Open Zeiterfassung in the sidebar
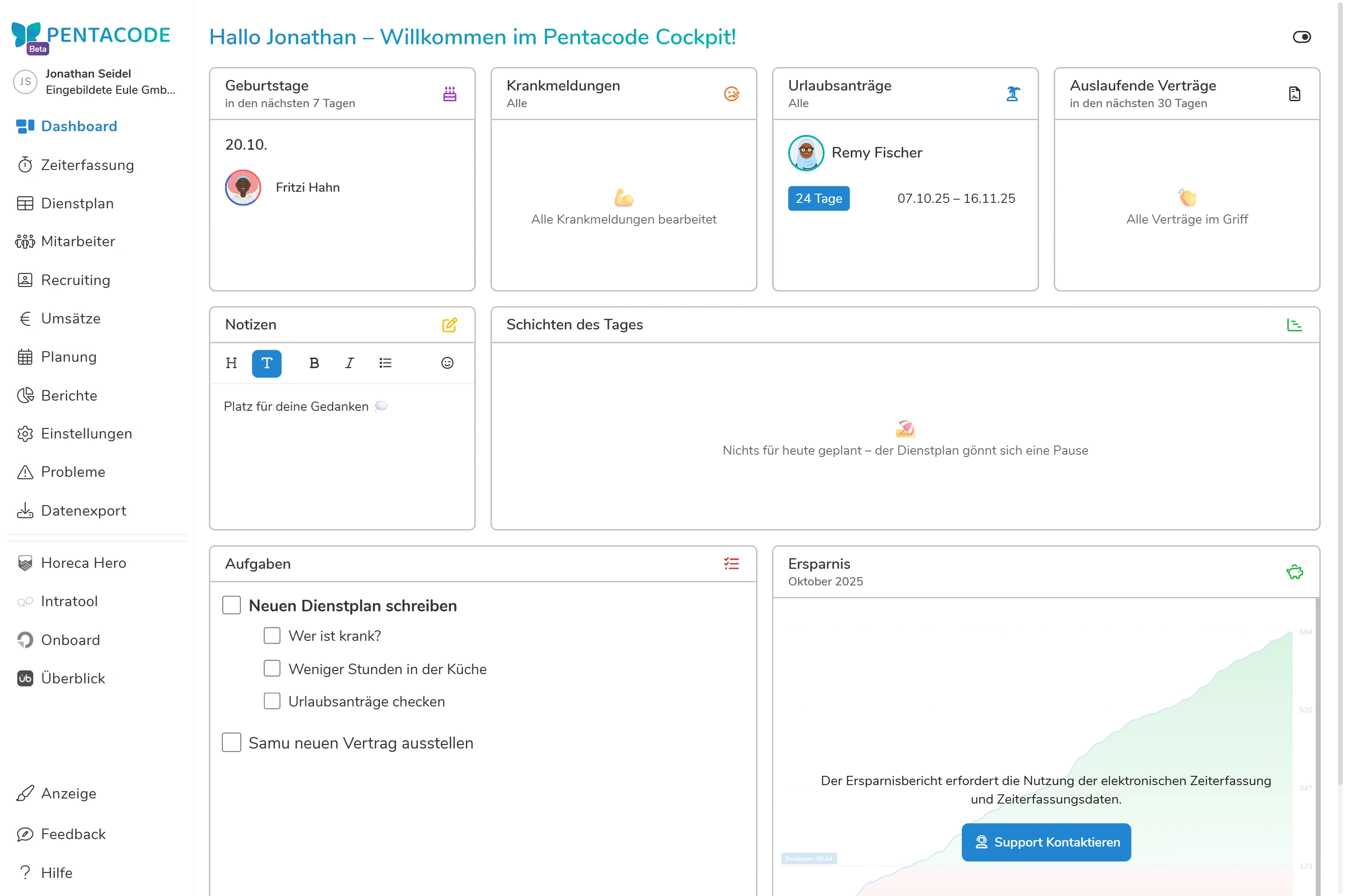This screenshot has height=896, width=1345. click(x=86, y=165)
